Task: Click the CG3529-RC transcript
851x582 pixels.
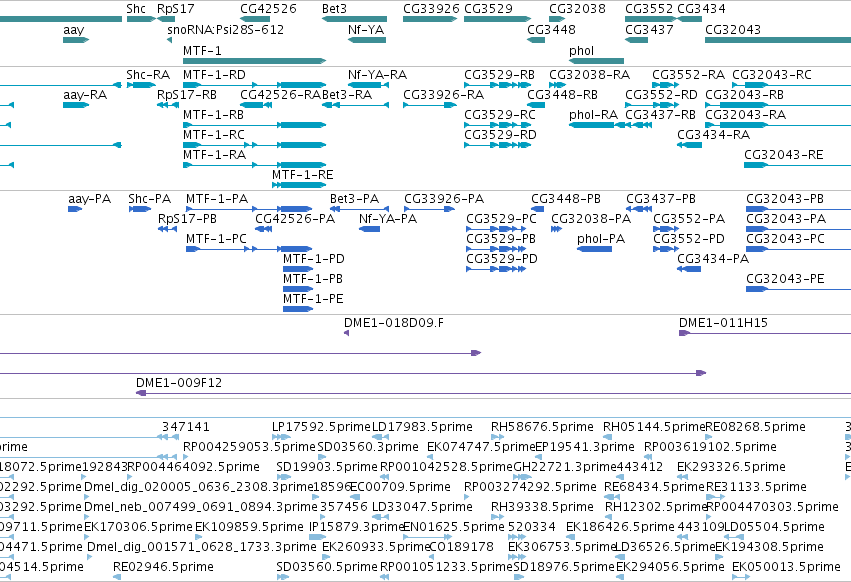Action: pyautogui.click(x=497, y=125)
